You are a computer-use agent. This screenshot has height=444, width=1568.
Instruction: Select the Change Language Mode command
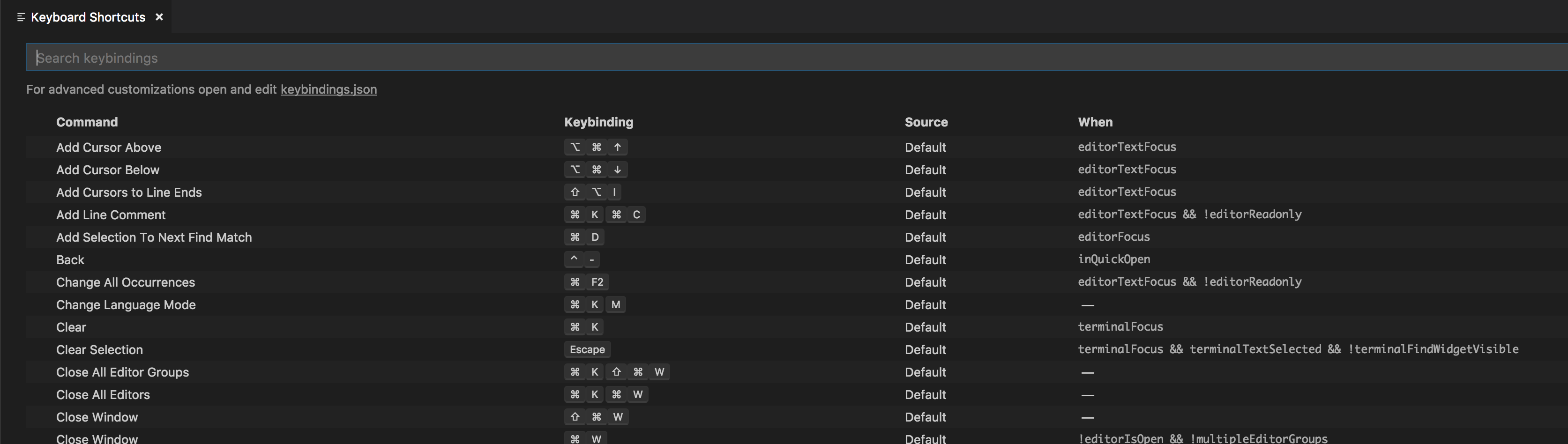(x=126, y=305)
